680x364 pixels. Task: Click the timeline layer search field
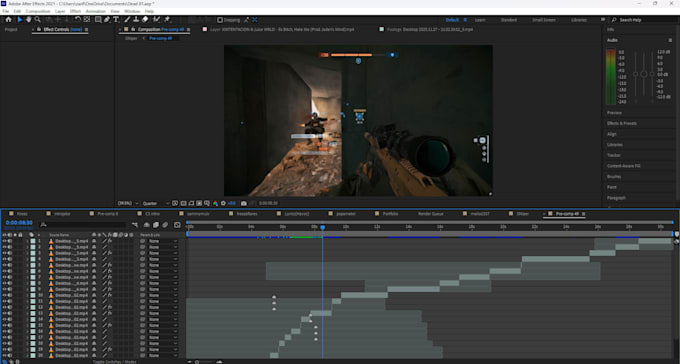(82, 225)
